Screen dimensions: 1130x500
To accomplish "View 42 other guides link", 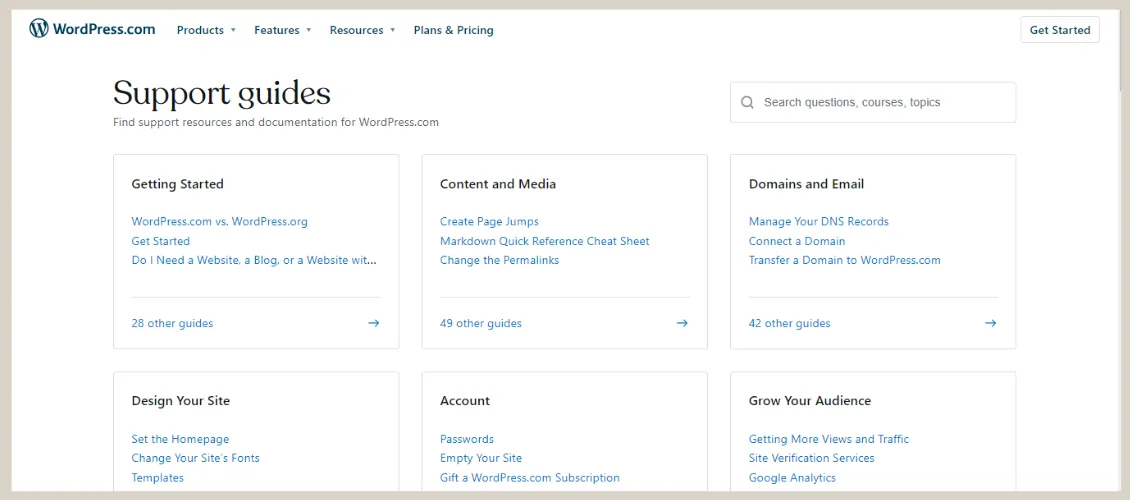I will (789, 323).
